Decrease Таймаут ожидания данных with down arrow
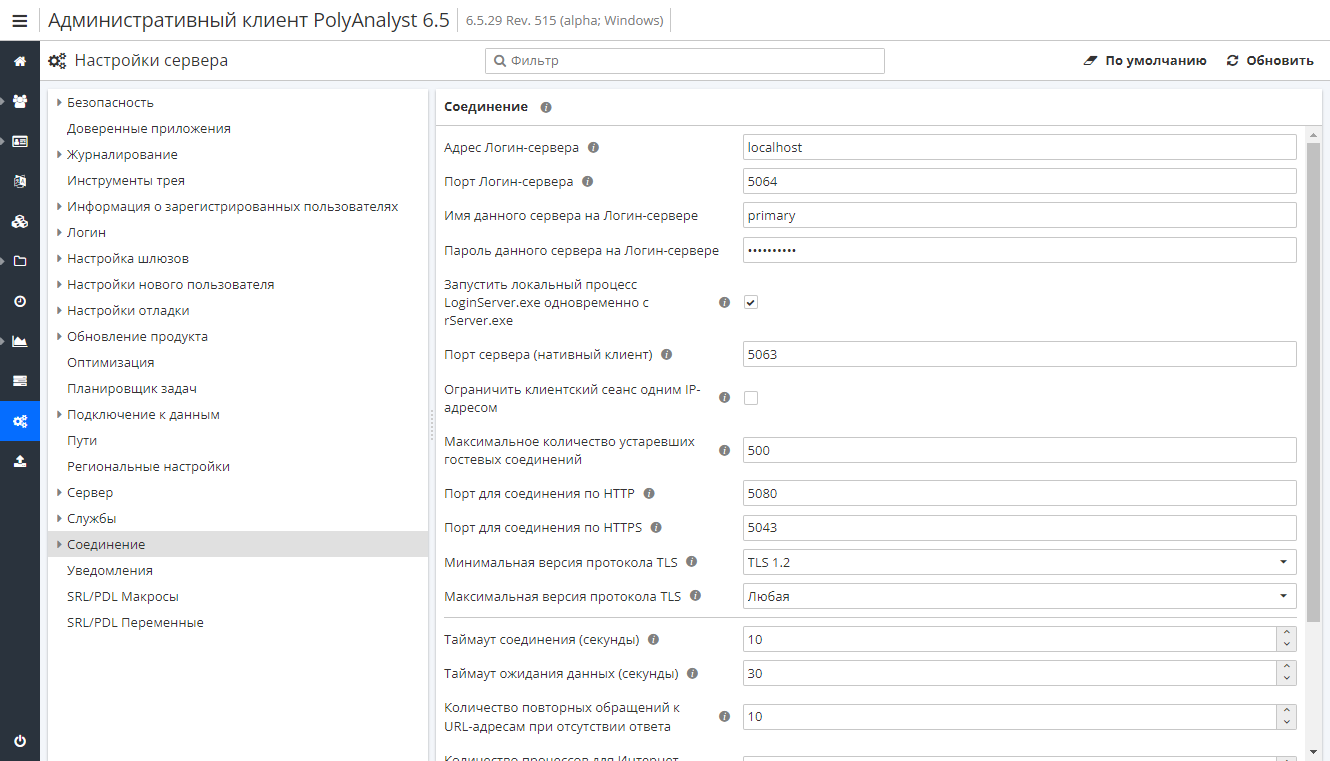 1286,680
